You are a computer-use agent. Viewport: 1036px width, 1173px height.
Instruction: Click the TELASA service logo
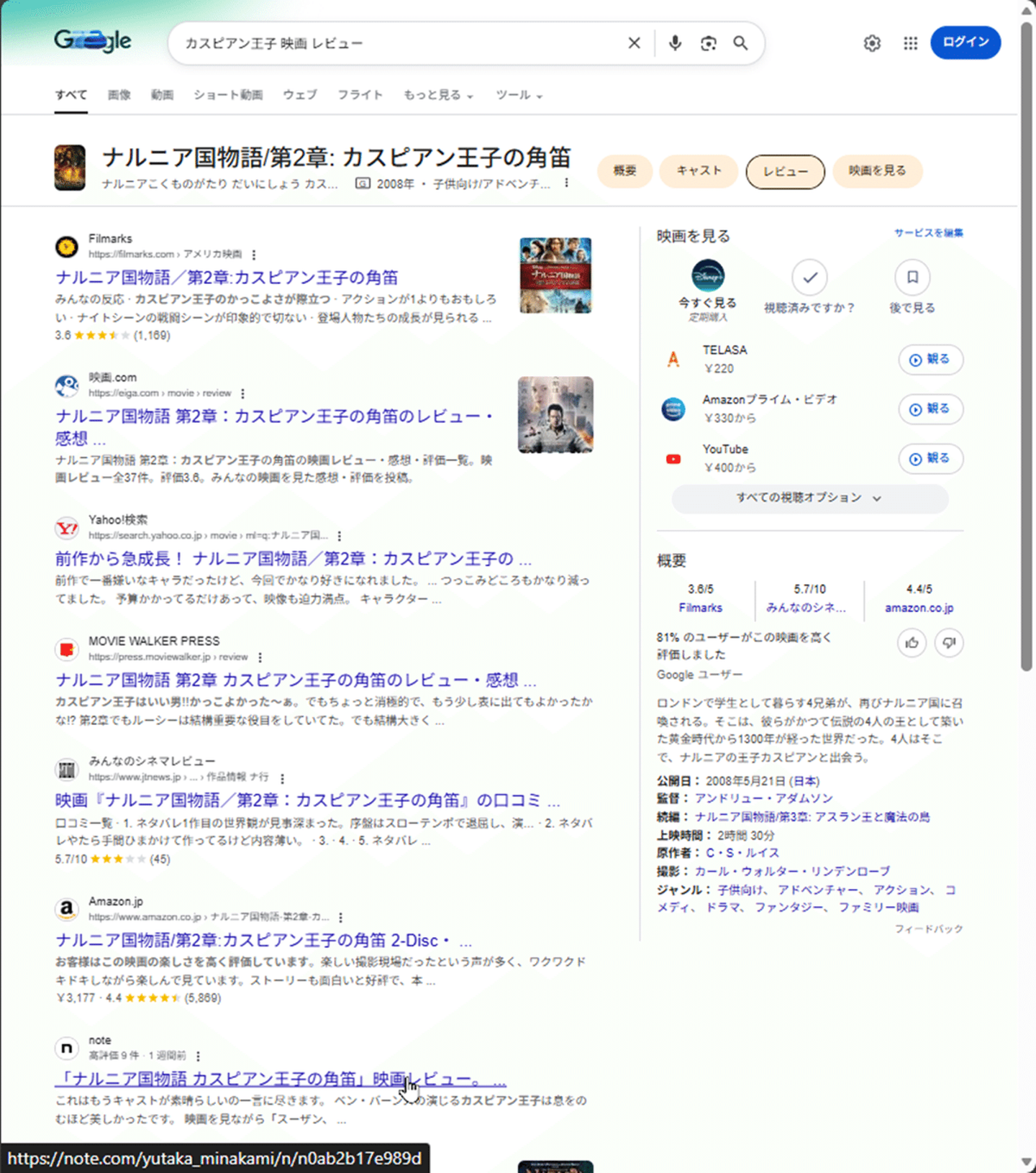point(673,359)
